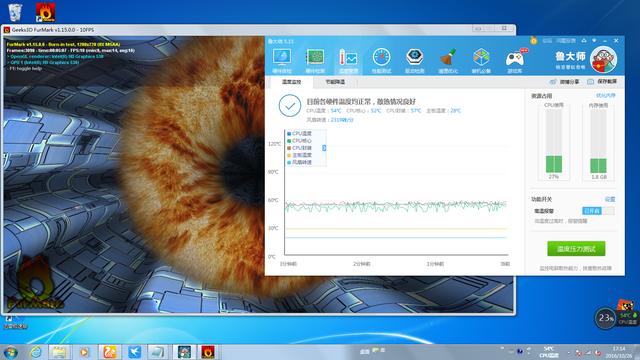
Task: Collapse the chart legend with small blue handle
Action: (324, 148)
